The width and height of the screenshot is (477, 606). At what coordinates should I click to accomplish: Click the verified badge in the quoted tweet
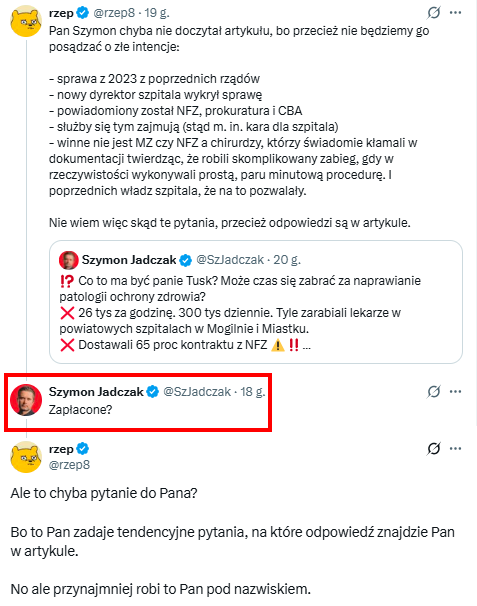[186, 260]
